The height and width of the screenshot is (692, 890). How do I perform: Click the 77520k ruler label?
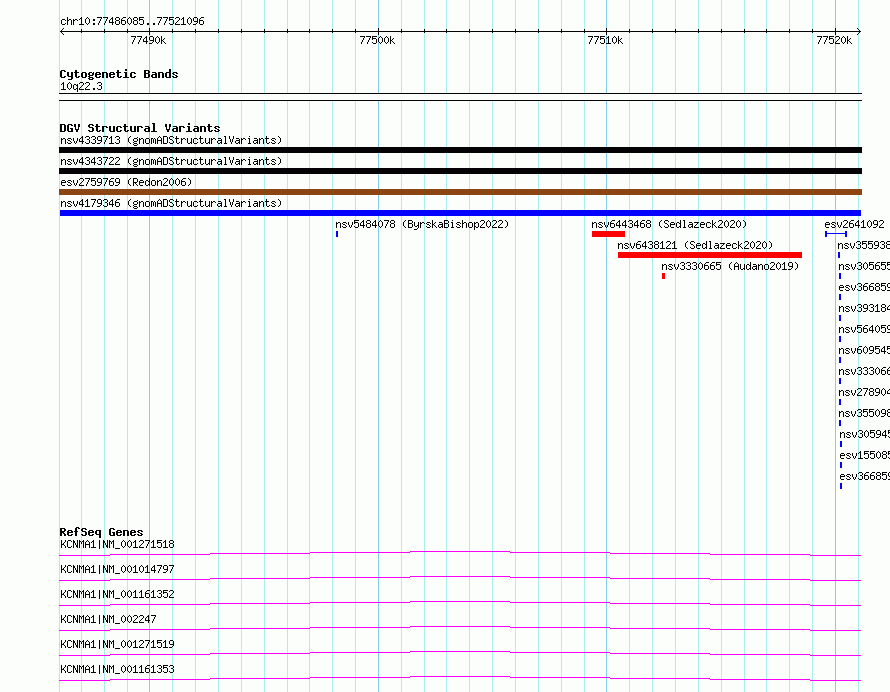pyautogui.click(x=834, y=40)
